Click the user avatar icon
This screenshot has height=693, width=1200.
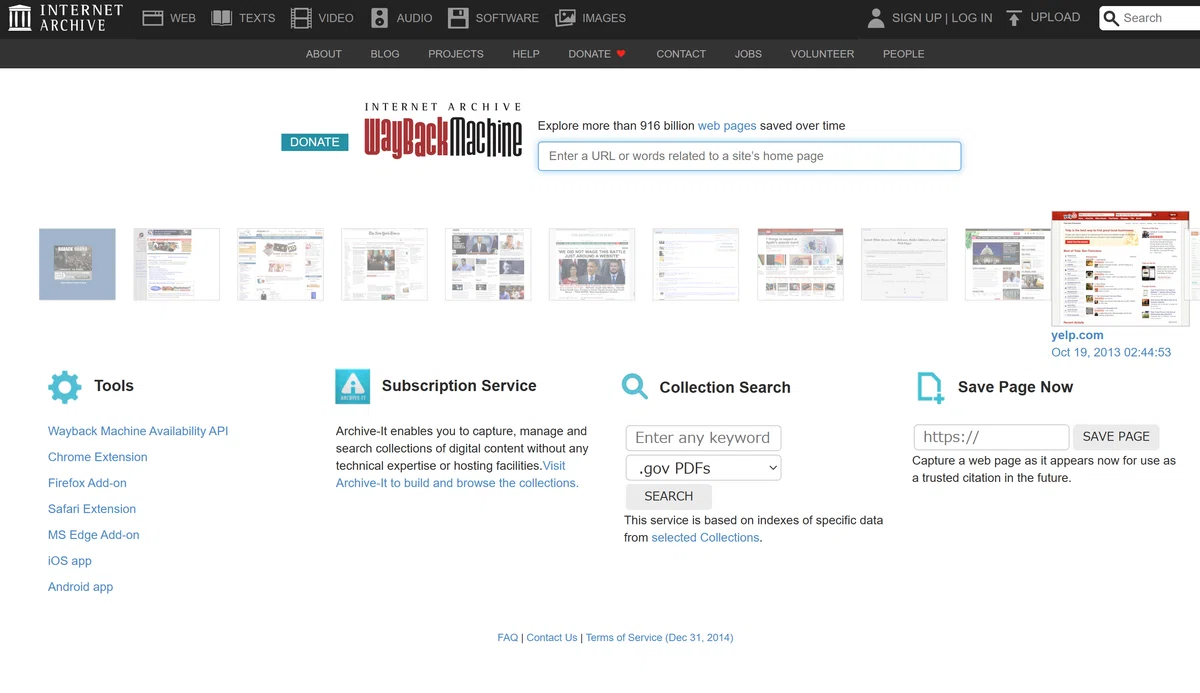(876, 18)
